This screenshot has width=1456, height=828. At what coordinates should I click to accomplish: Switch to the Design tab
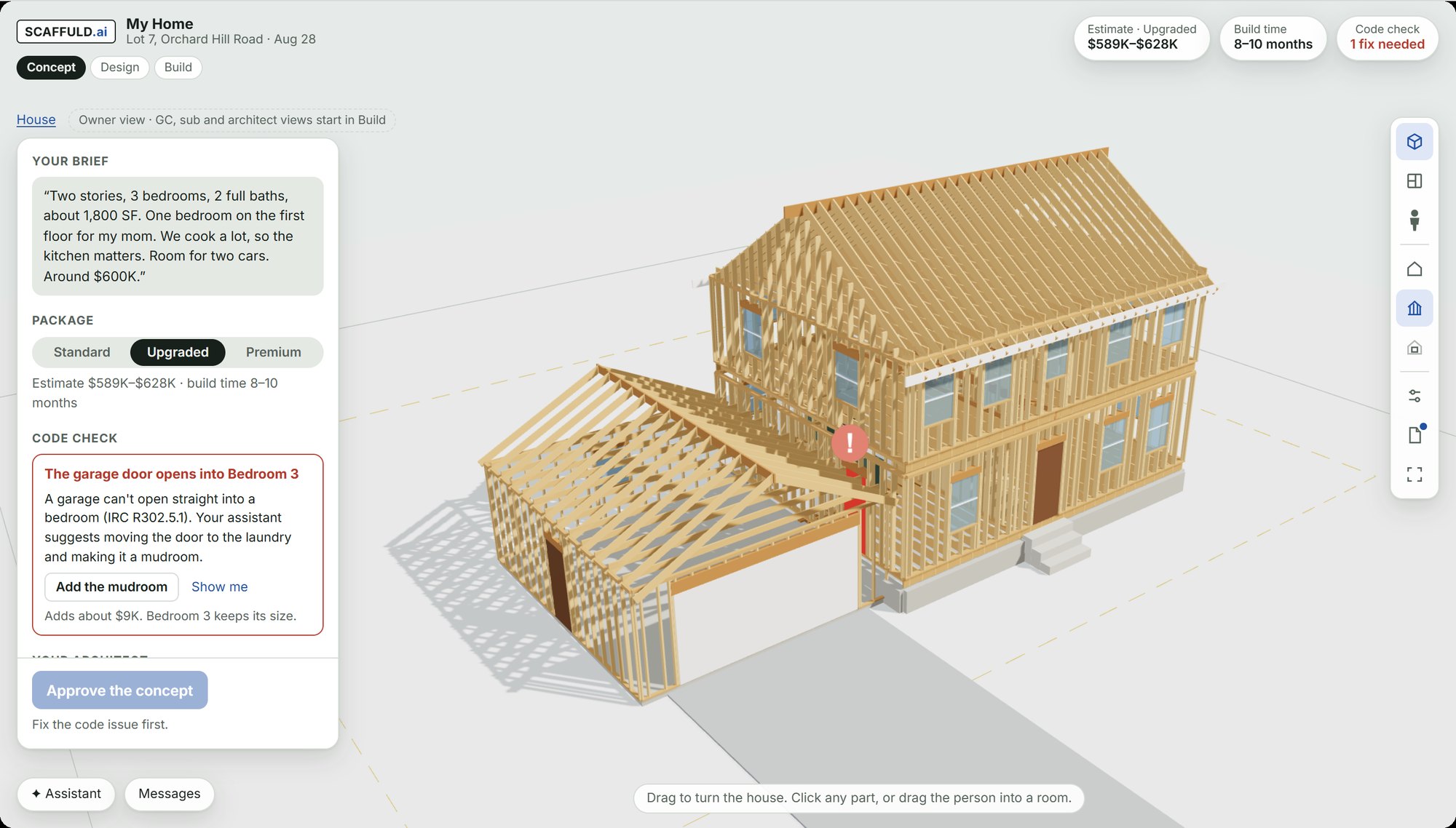[119, 68]
